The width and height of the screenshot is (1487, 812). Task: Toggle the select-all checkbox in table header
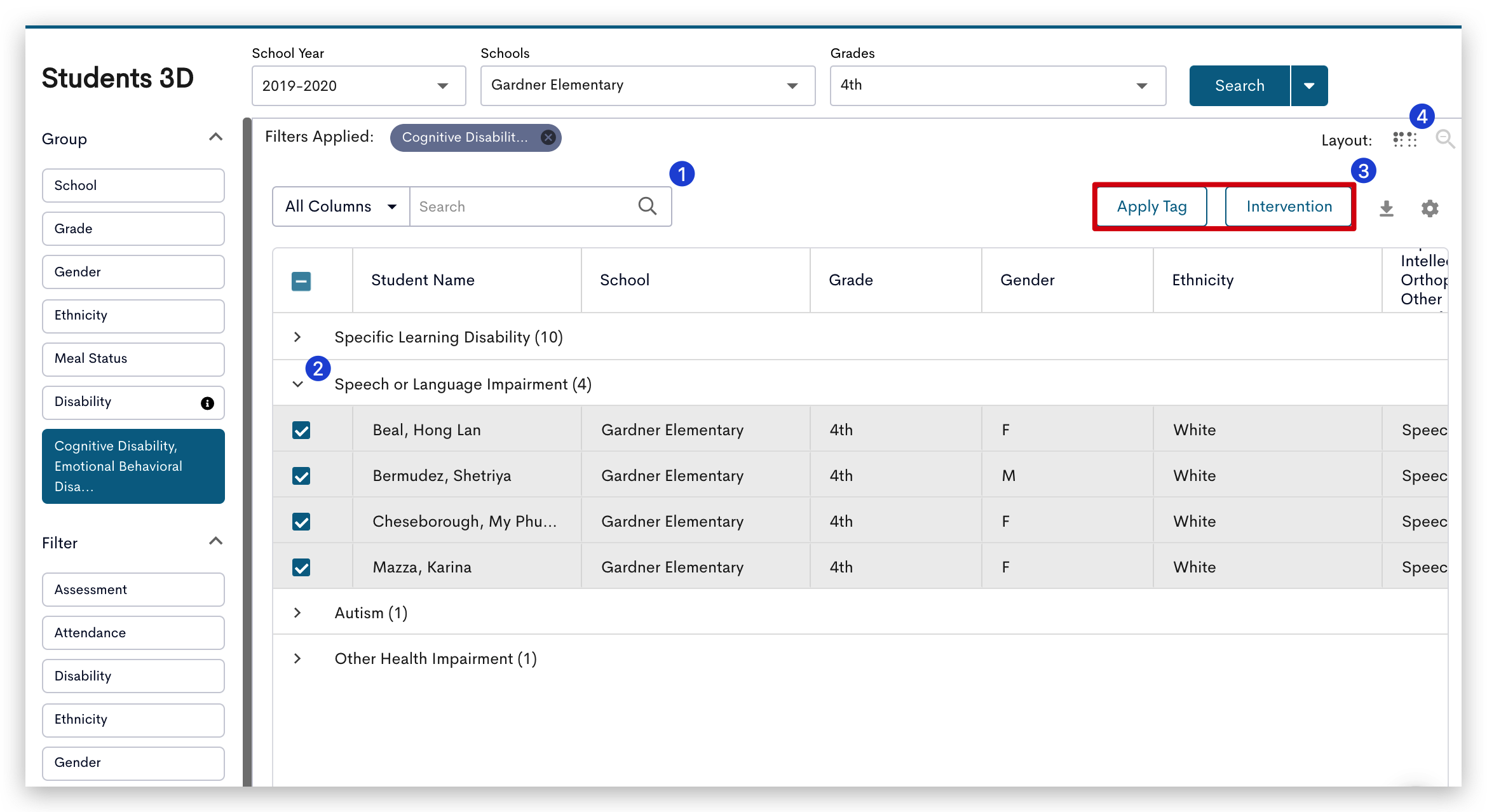(301, 281)
